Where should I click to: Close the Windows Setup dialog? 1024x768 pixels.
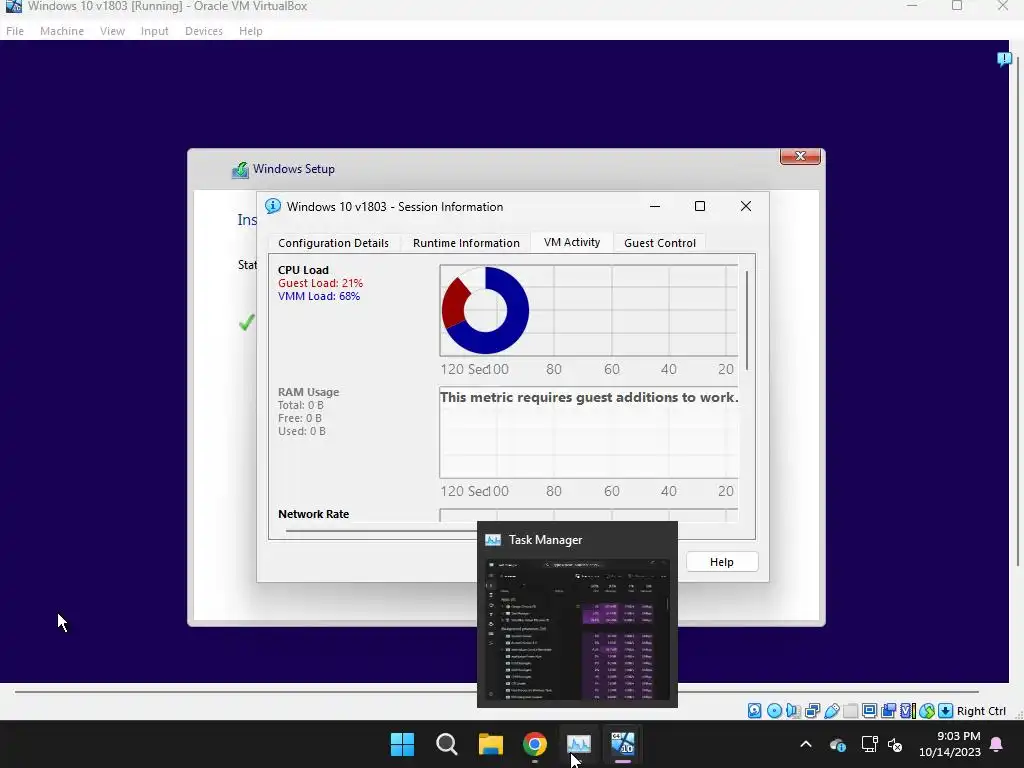point(800,157)
